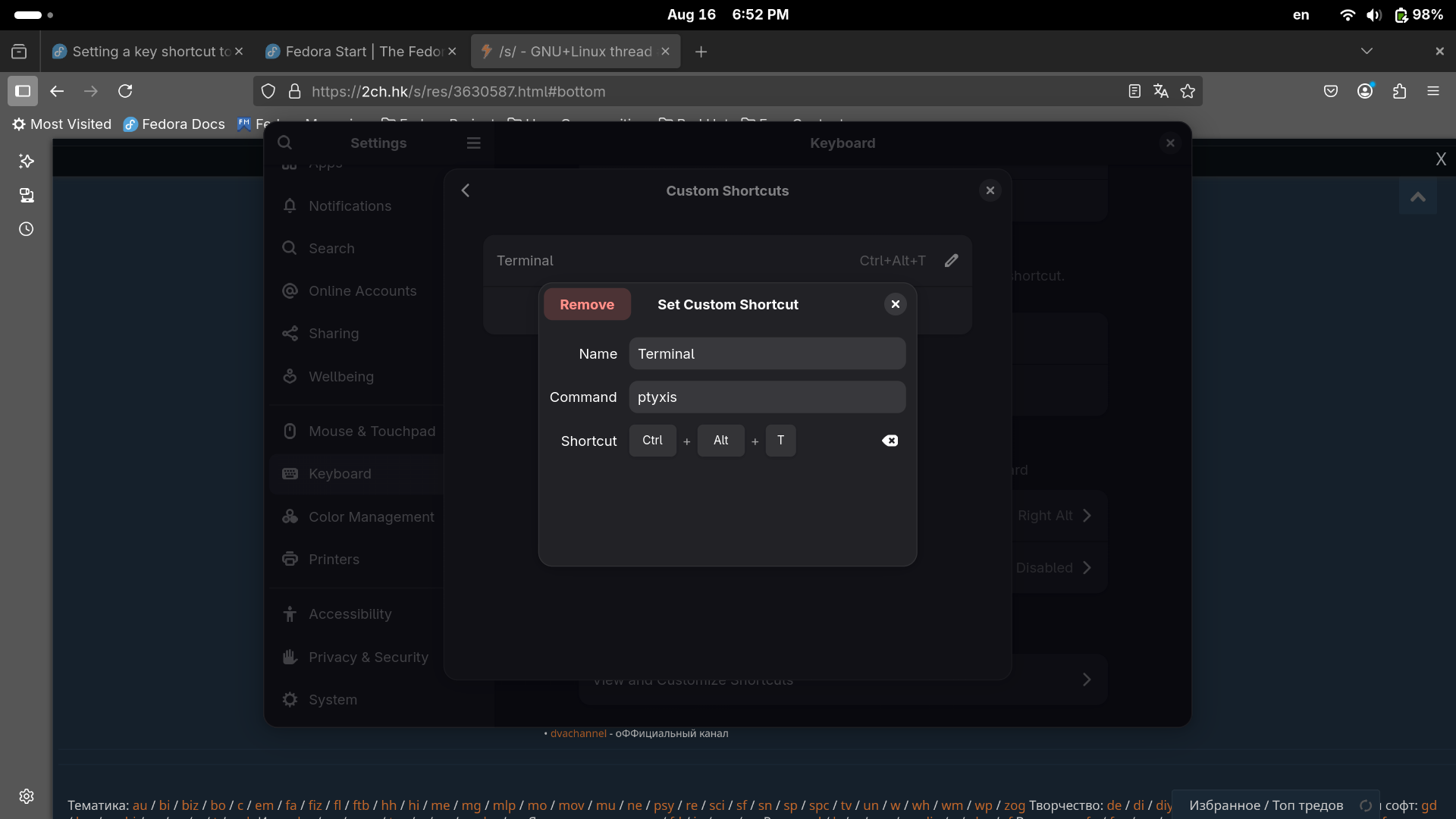Image resolution: width=1456 pixels, height=819 pixels.
Task: Click the red Remove button
Action: tap(587, 304)
